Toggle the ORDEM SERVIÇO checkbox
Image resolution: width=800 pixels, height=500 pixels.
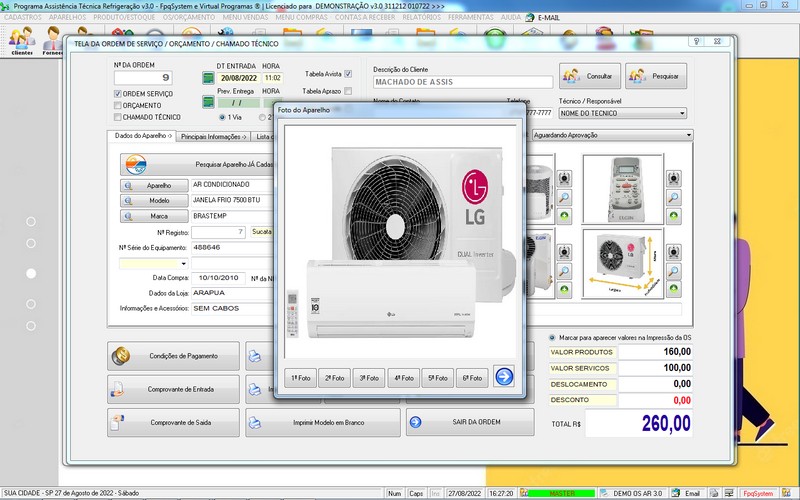pyautogui.click(x=118, y=94)
